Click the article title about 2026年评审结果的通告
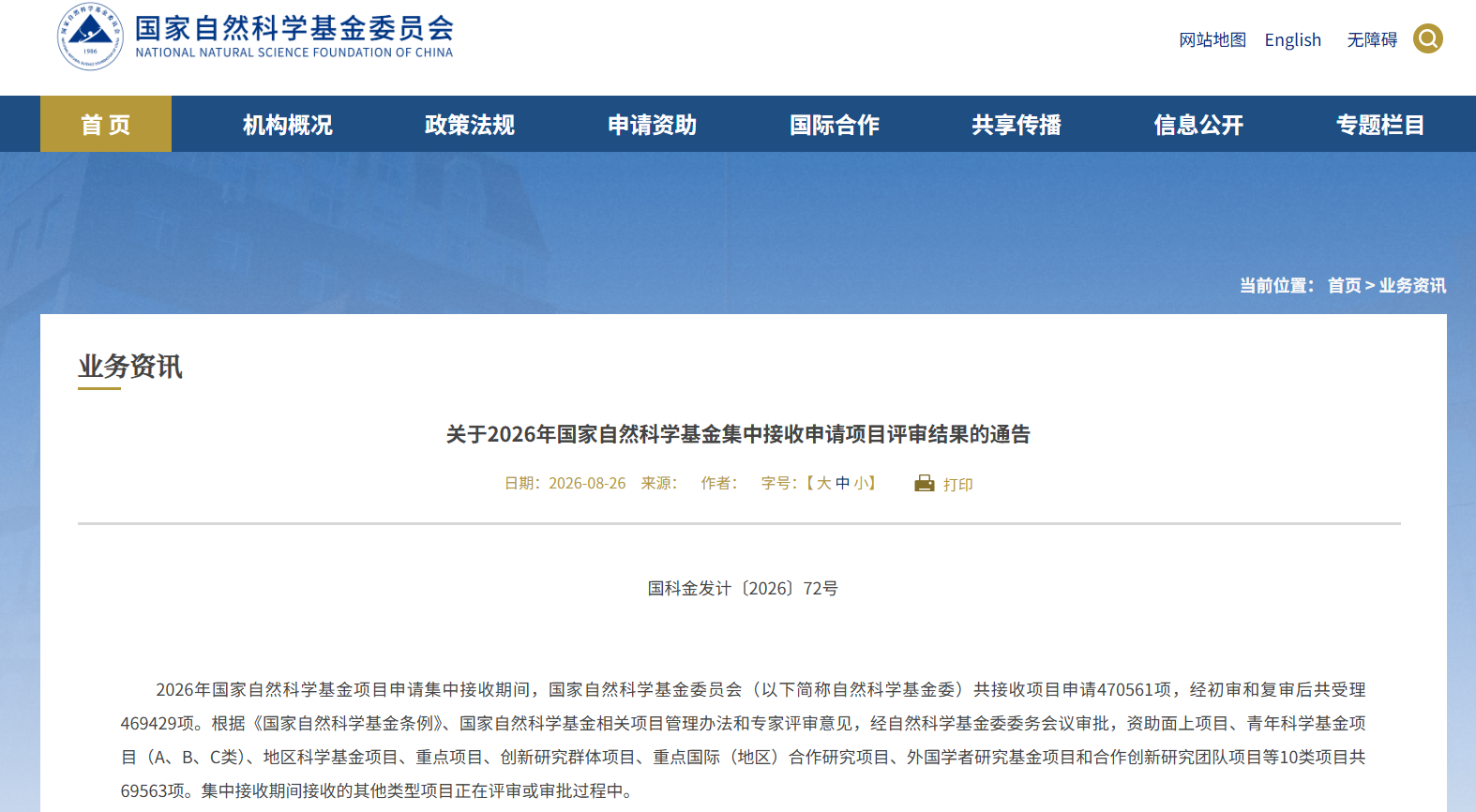Viewport: 1476px width, 812px height. coord(738,434)
